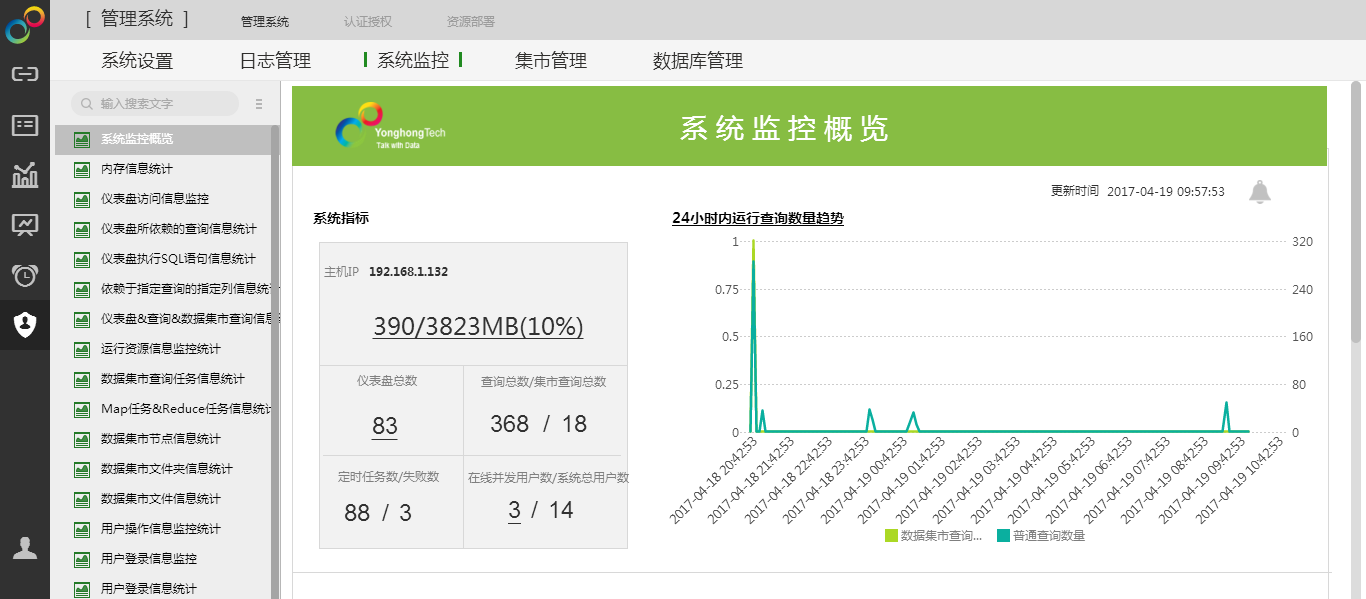Open the 日志管理 menu

[x=275, y=61]
